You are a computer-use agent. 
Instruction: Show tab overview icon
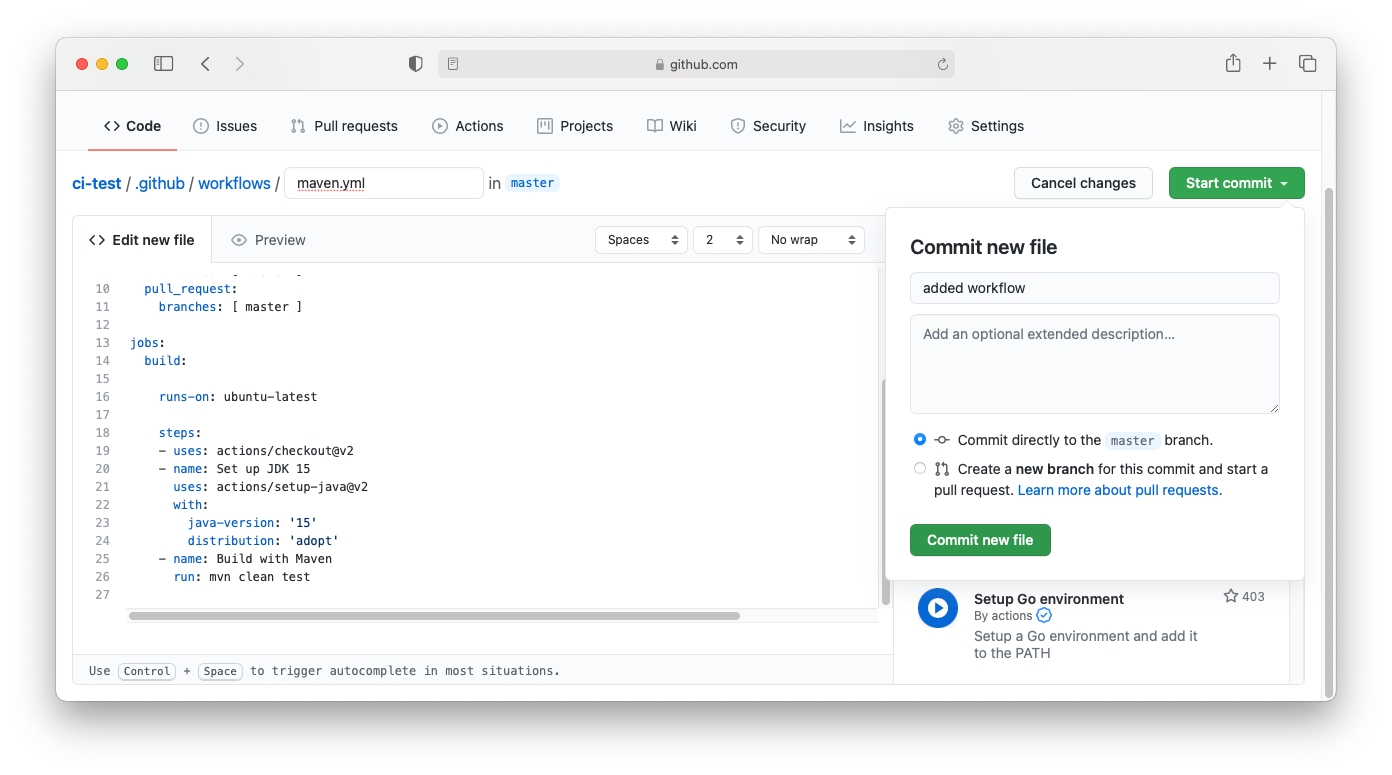point(1307,64)
